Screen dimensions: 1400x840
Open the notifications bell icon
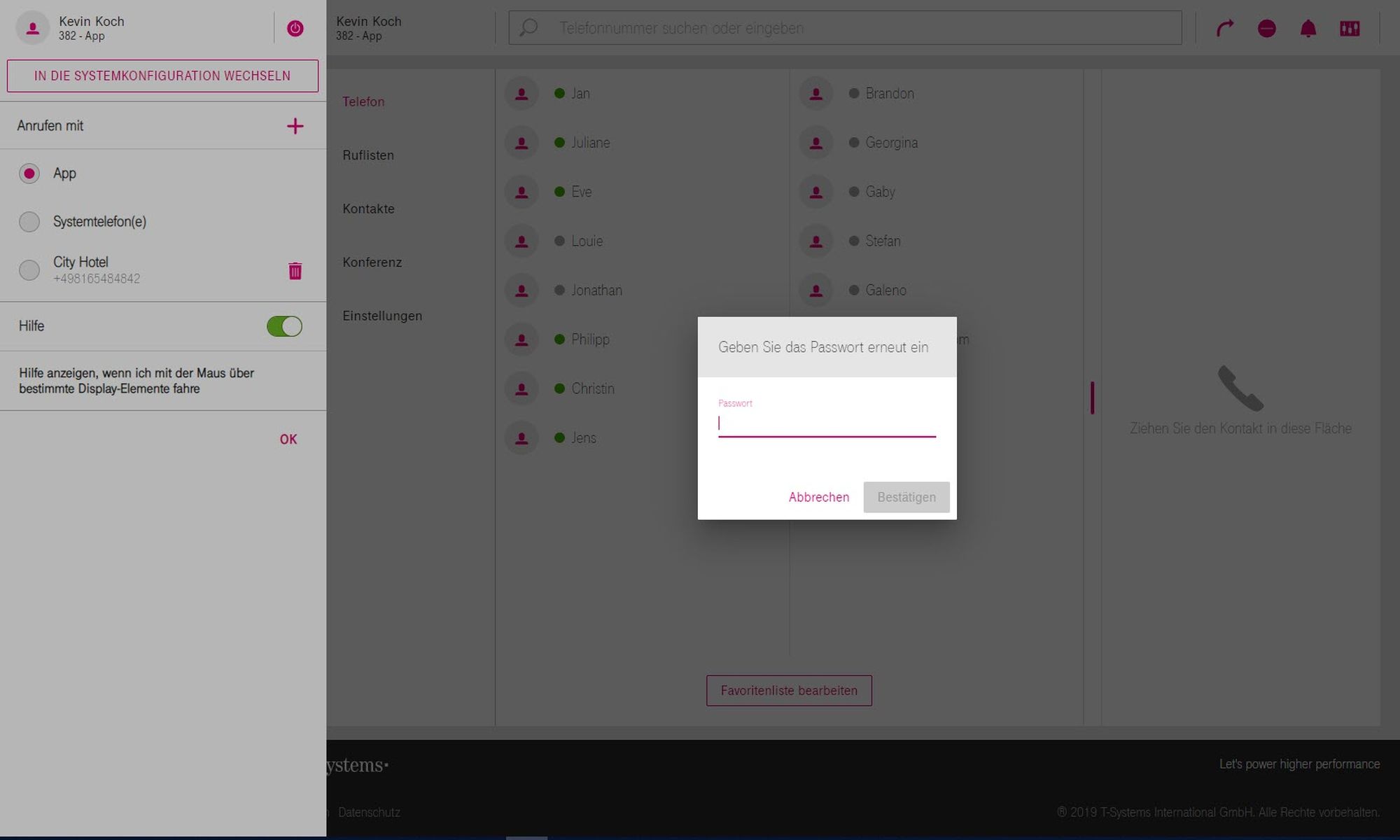point(1308,28)
